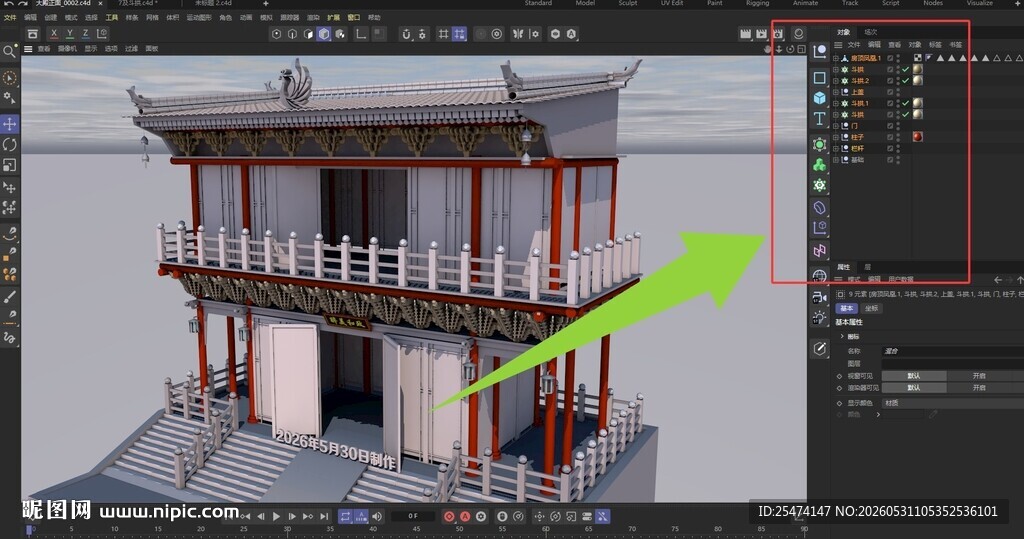The image size is (1024, 539).
Task: Add a camera object
Action: pos(820,297)
